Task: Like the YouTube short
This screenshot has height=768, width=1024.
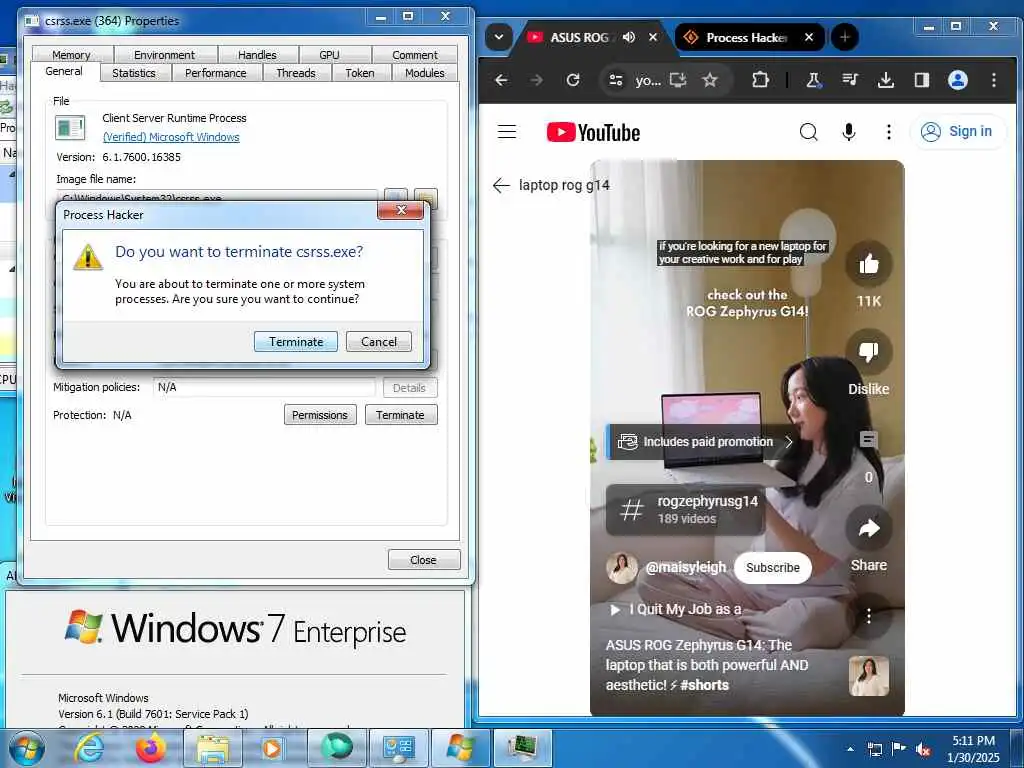Action: click(x=869, y=264)
